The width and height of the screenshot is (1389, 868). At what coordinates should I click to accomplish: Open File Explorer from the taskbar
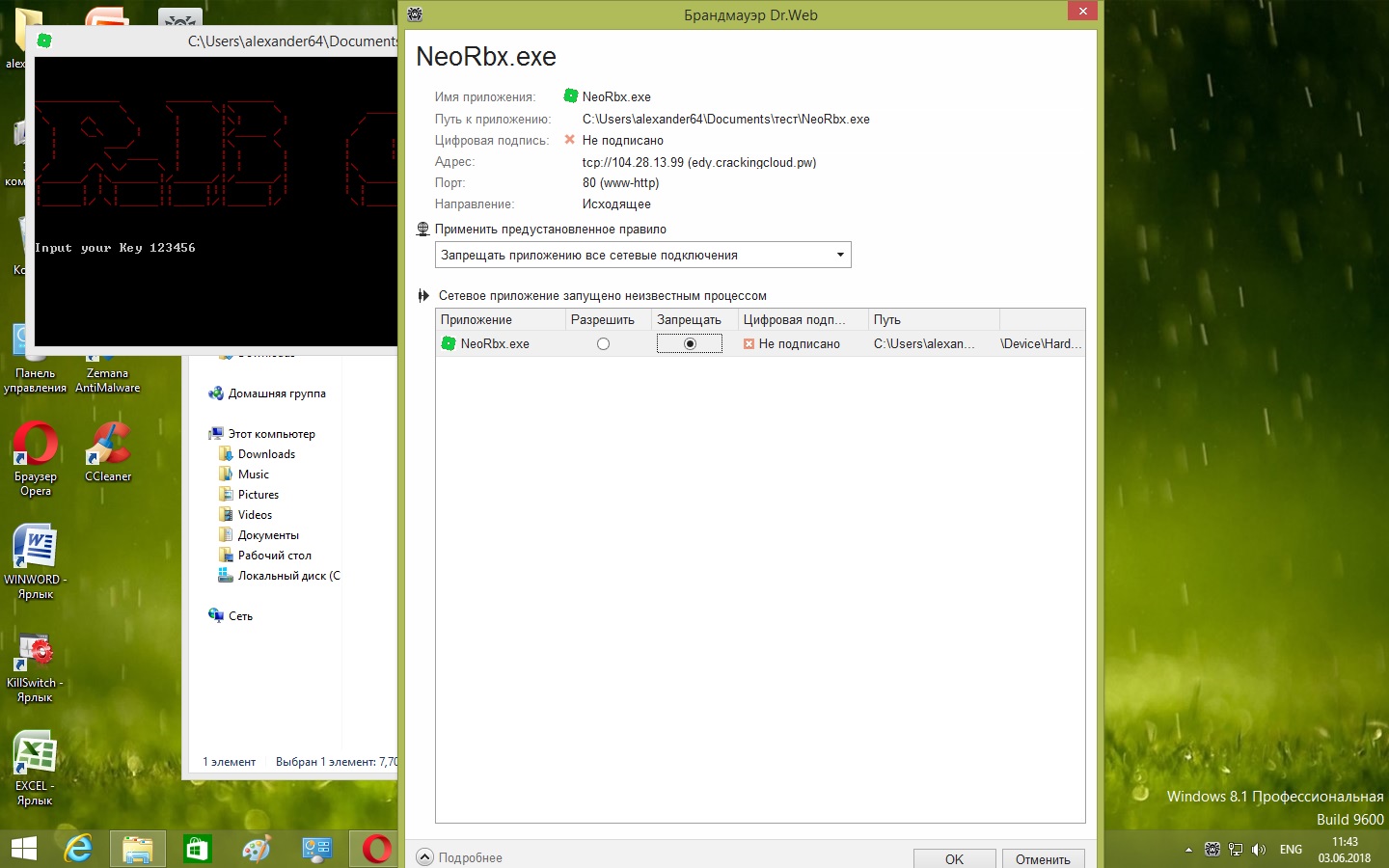point(138,849)
